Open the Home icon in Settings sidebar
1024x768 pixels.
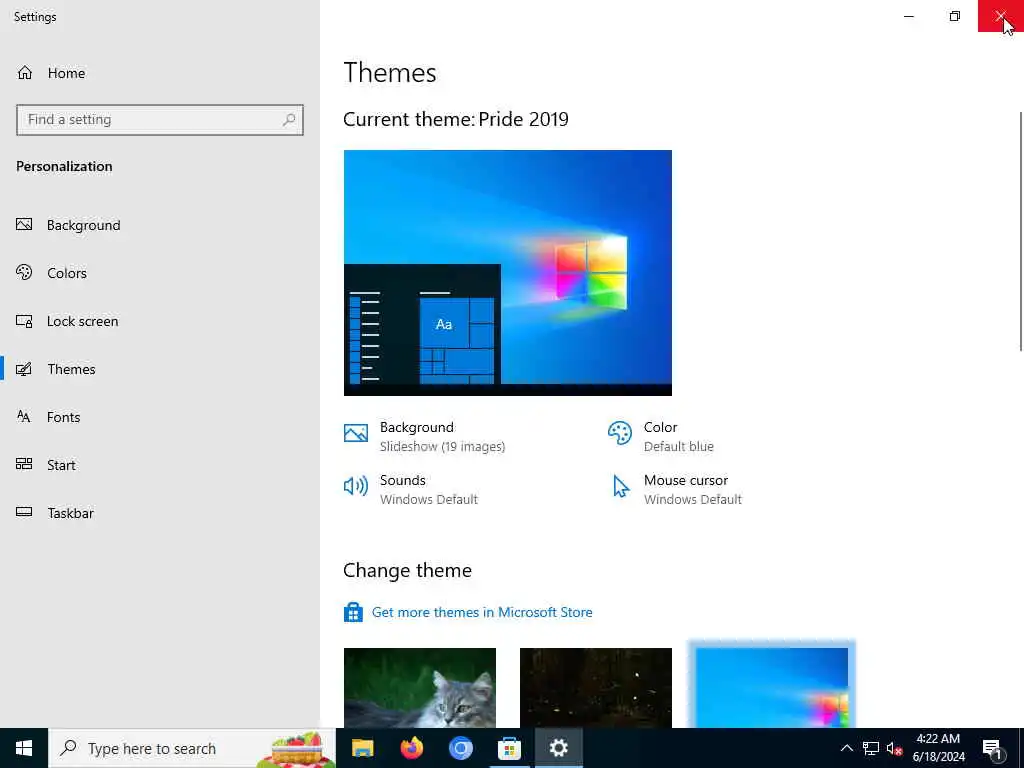pyautogui.click(x=25, y=72)
